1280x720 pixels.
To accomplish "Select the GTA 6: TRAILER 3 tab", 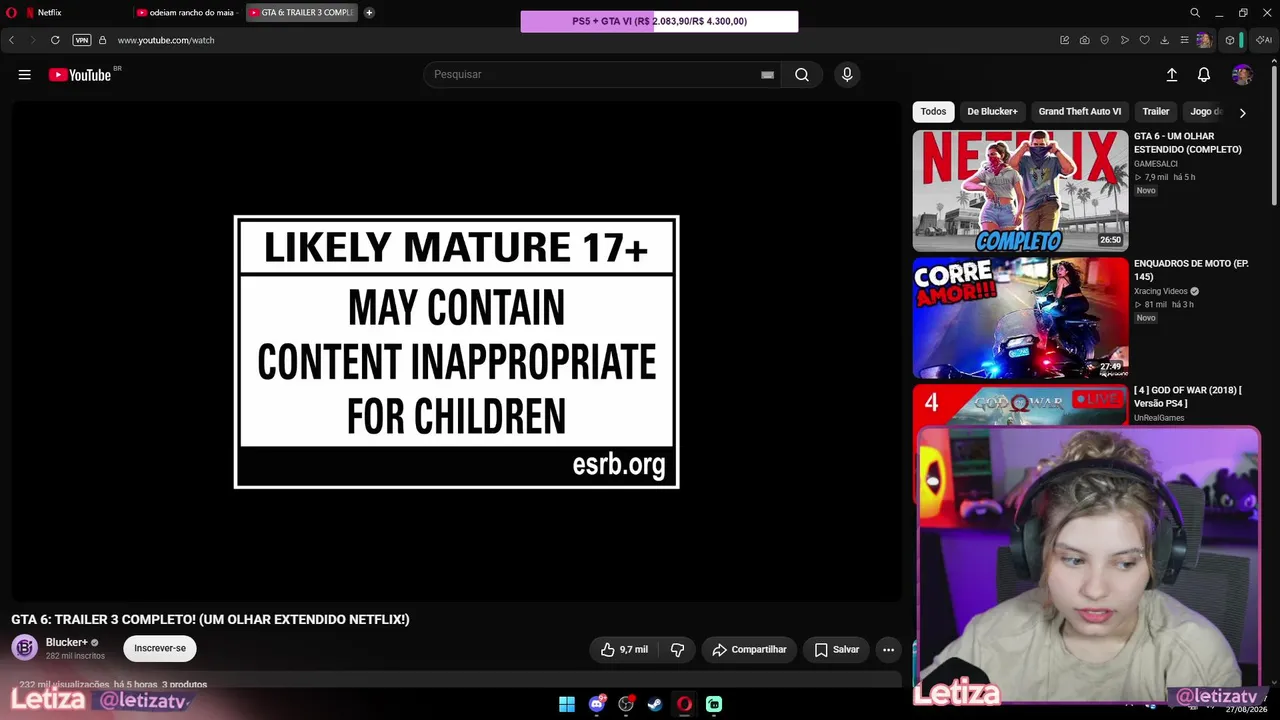I will pos(302,13).
